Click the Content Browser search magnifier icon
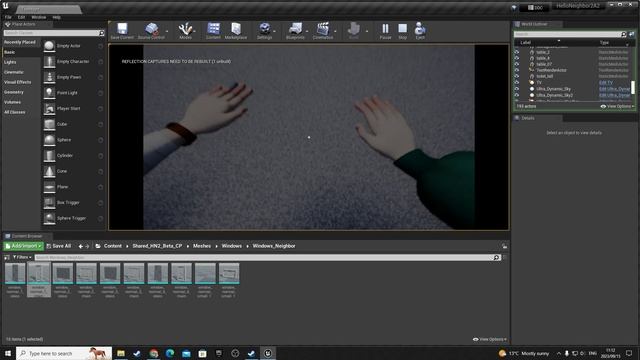 pos(496,258)
